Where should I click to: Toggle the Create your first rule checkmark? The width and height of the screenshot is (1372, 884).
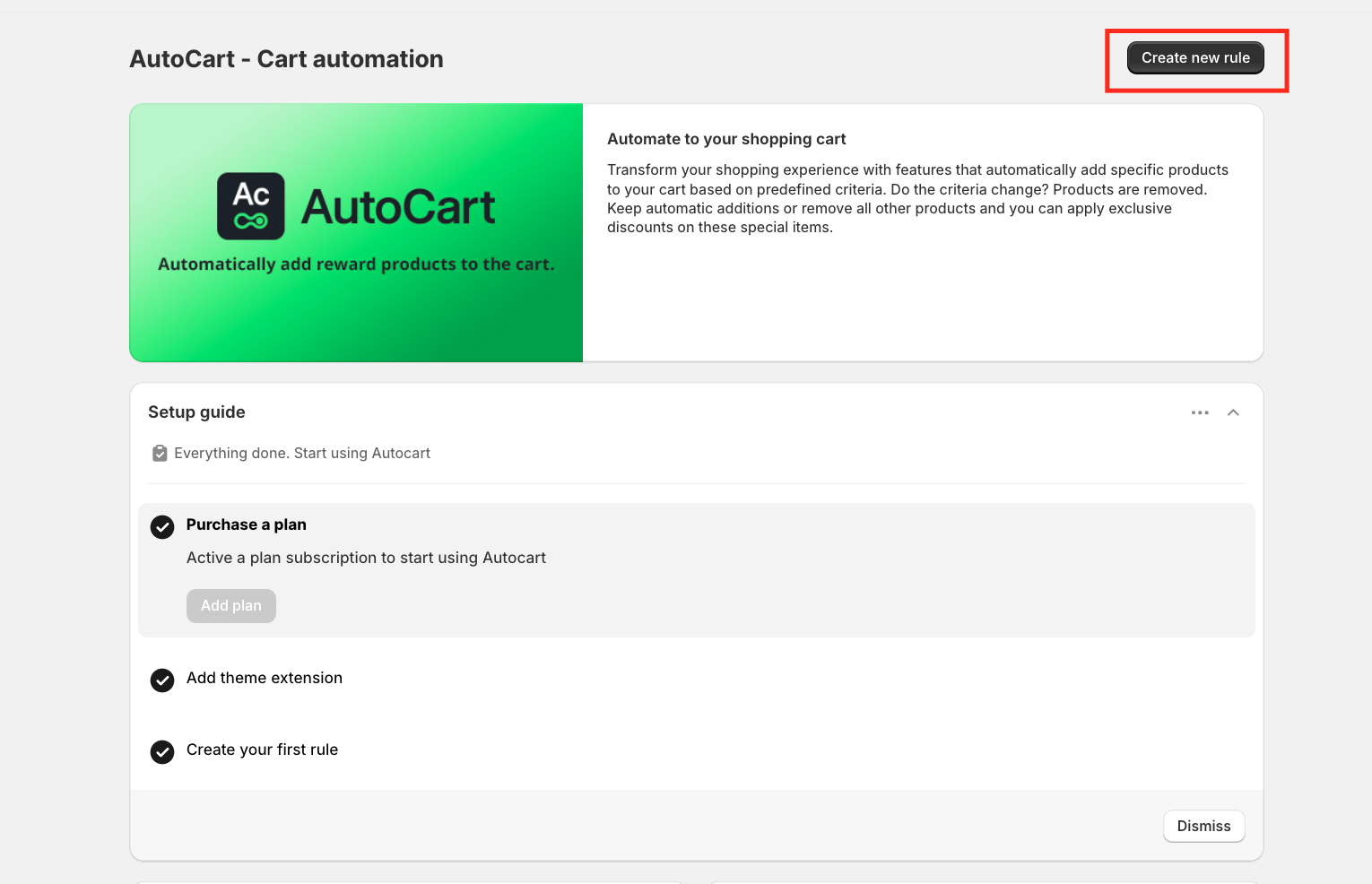(162, 752)
